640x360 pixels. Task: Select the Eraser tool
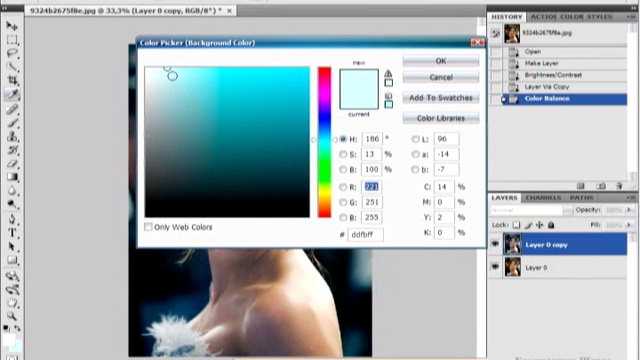(x=12, y=163)
